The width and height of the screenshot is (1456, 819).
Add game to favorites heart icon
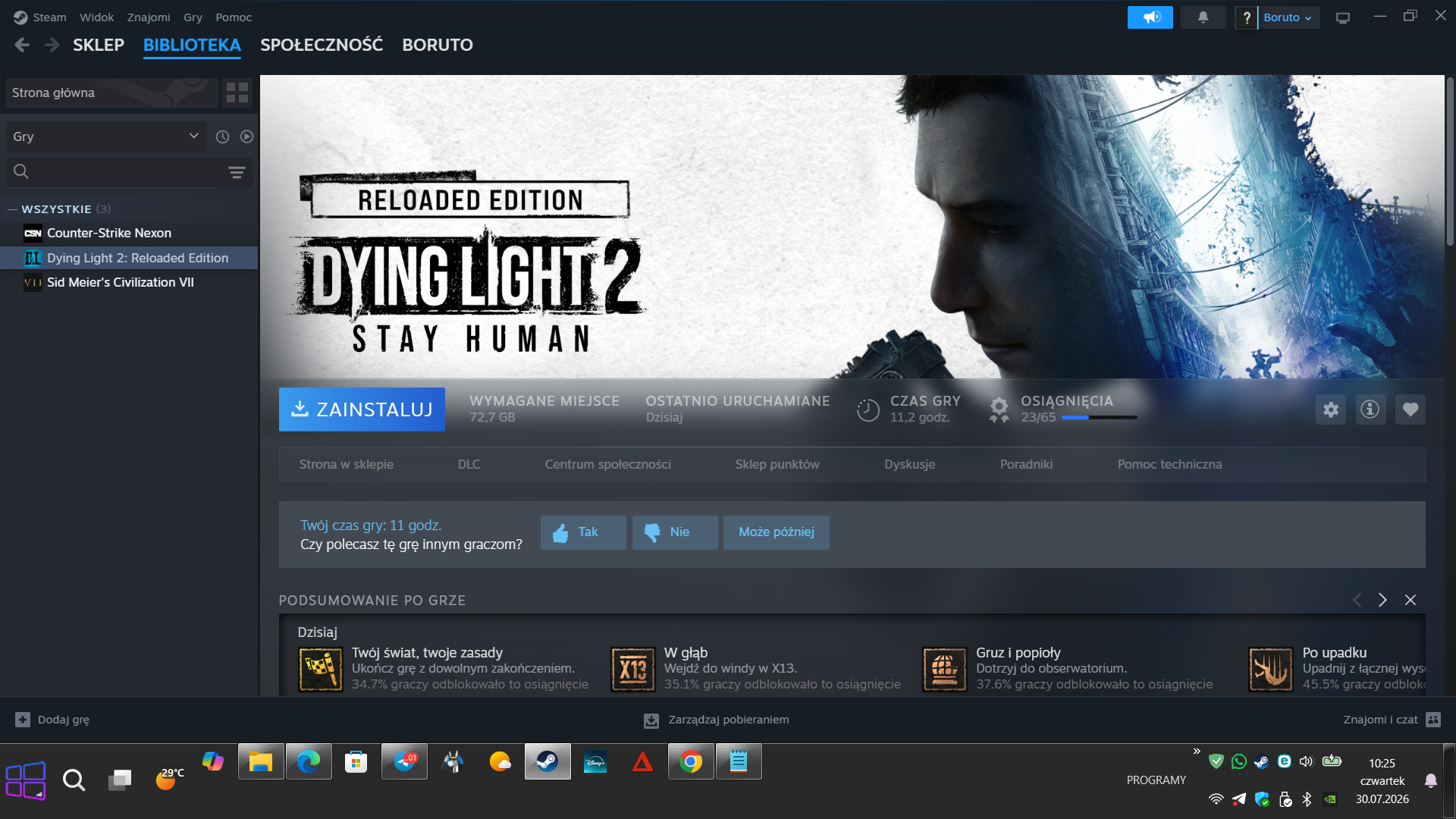pos(1410,409)
